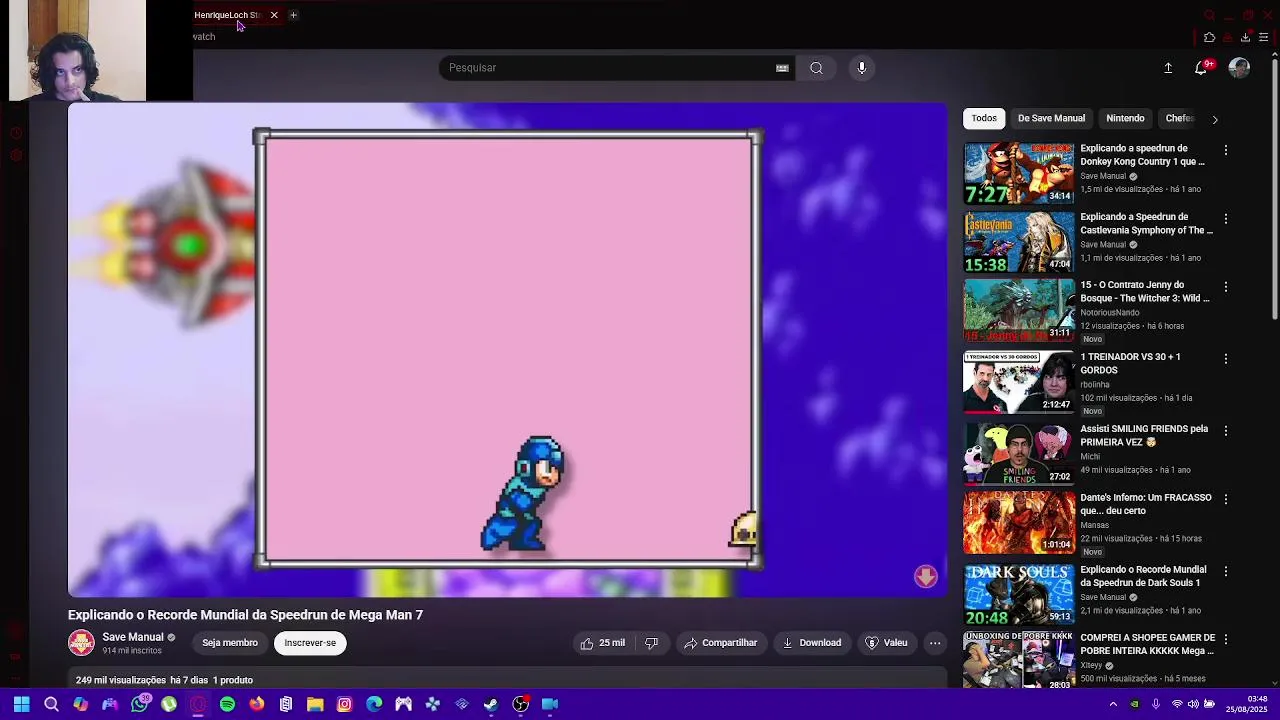
Task: Click the upload arrow icon
Action: point(1168,68)
